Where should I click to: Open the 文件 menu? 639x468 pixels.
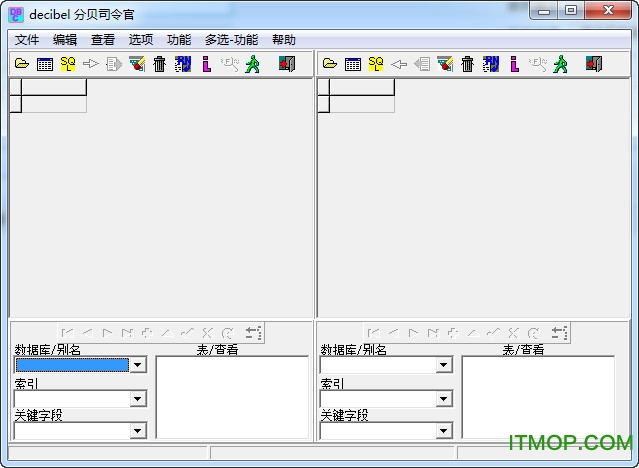tap(27, 40)
